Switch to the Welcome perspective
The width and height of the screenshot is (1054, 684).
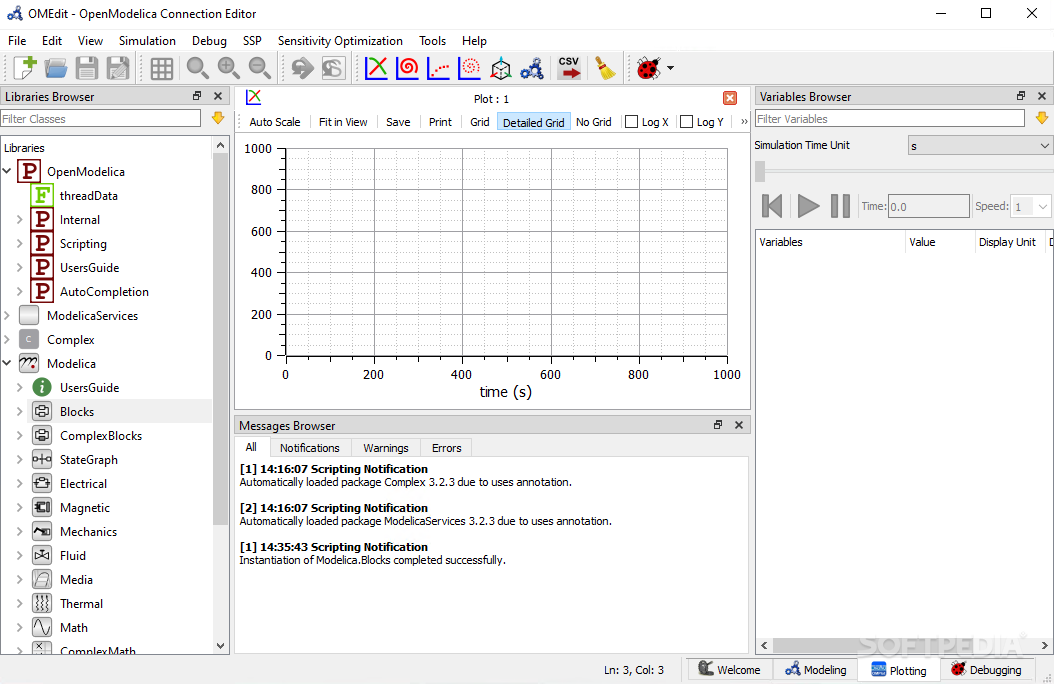pos(729,670)
